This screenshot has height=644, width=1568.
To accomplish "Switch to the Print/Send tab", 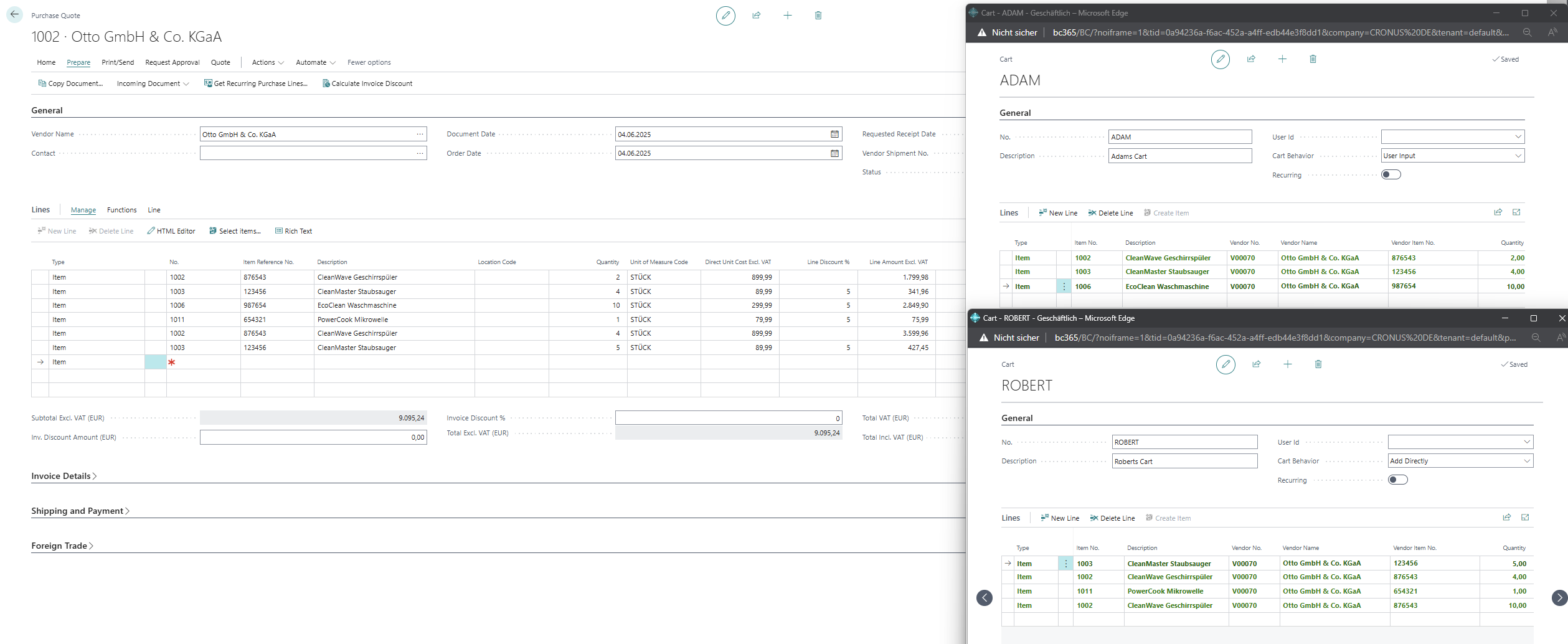I will [x=118, y=62].
